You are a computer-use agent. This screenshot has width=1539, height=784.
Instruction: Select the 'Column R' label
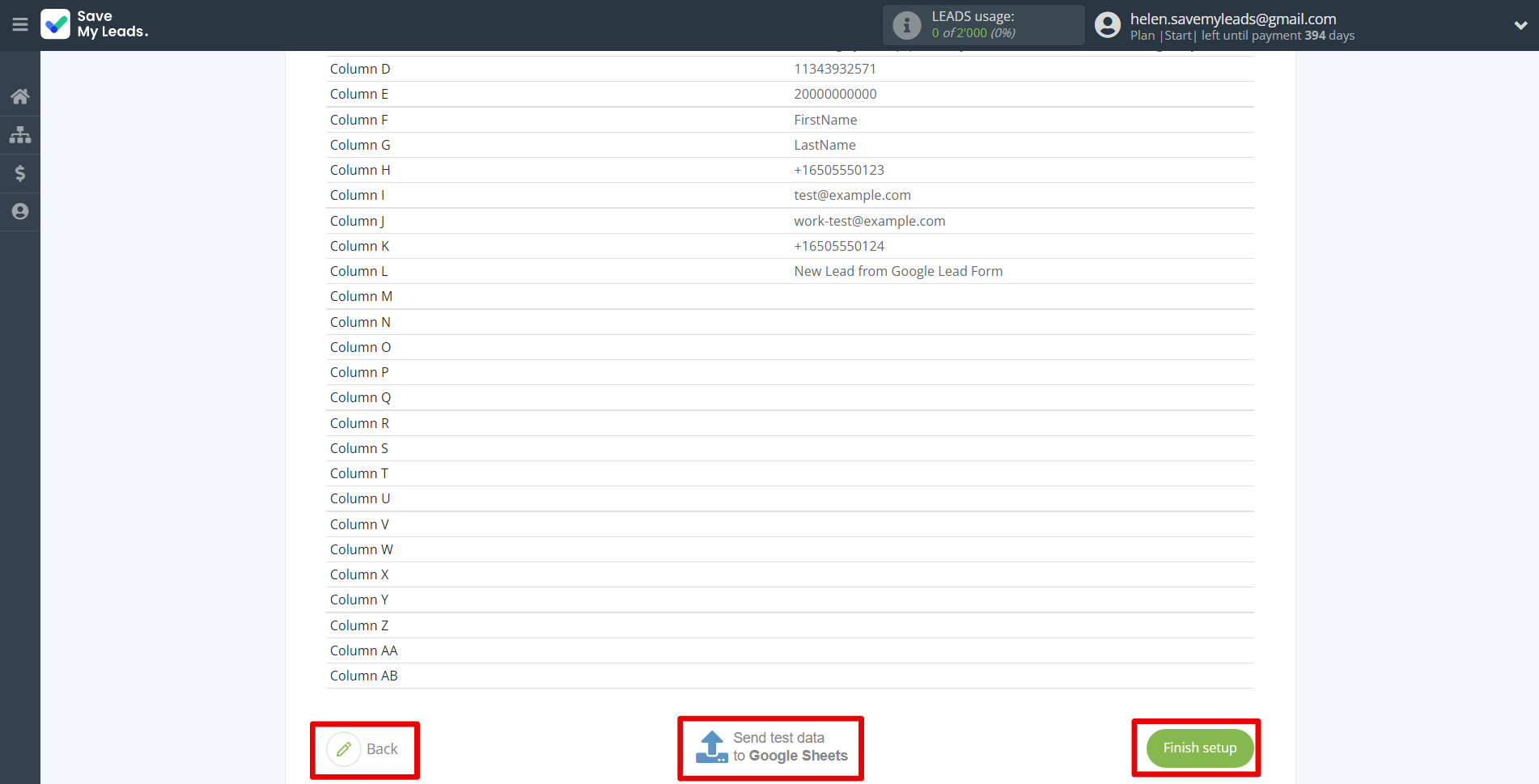[x=359, y=423]
